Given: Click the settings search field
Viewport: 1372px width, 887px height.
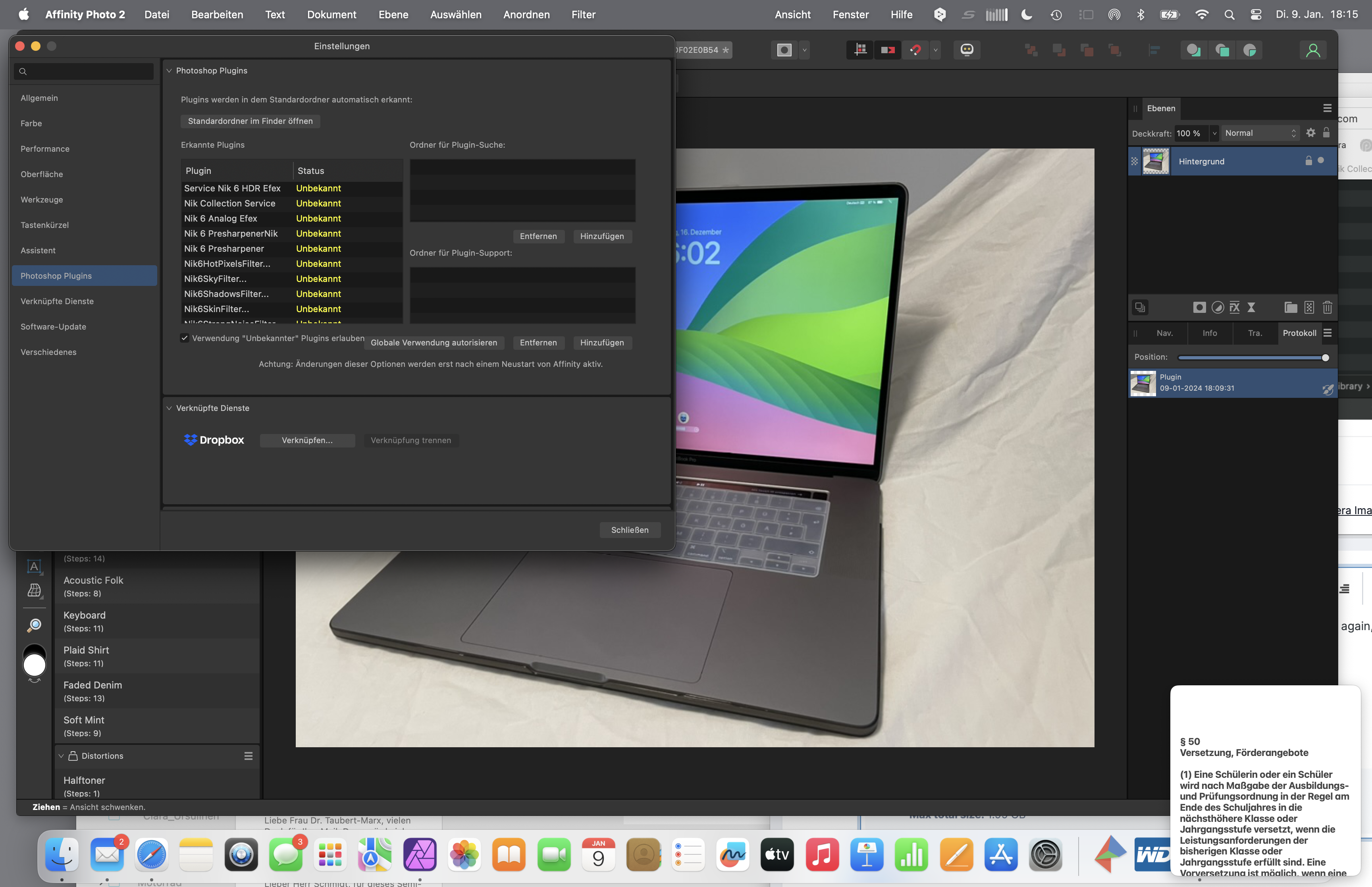Looking at the screenshot, I should (x=84, y=71).
